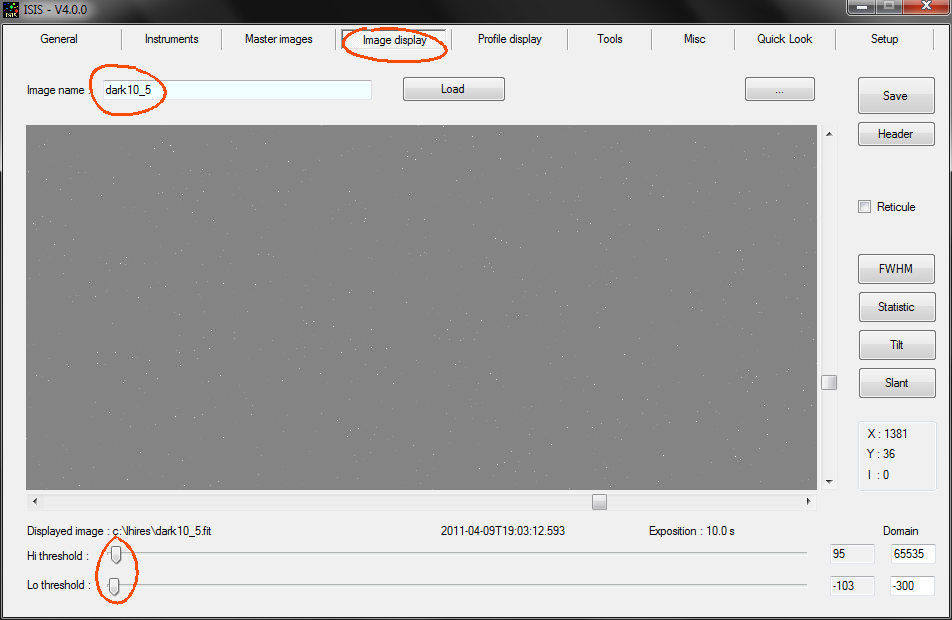Click the Hi threshold slider handle
952x620 pixels.
click(x=116, y=554)
